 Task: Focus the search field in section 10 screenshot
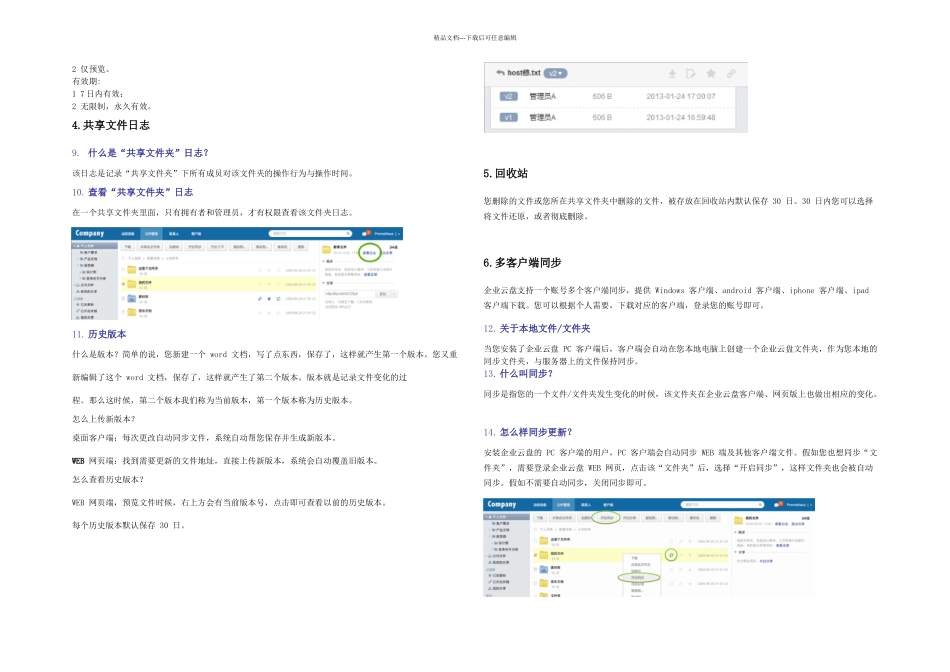click(x=310, y=233)
